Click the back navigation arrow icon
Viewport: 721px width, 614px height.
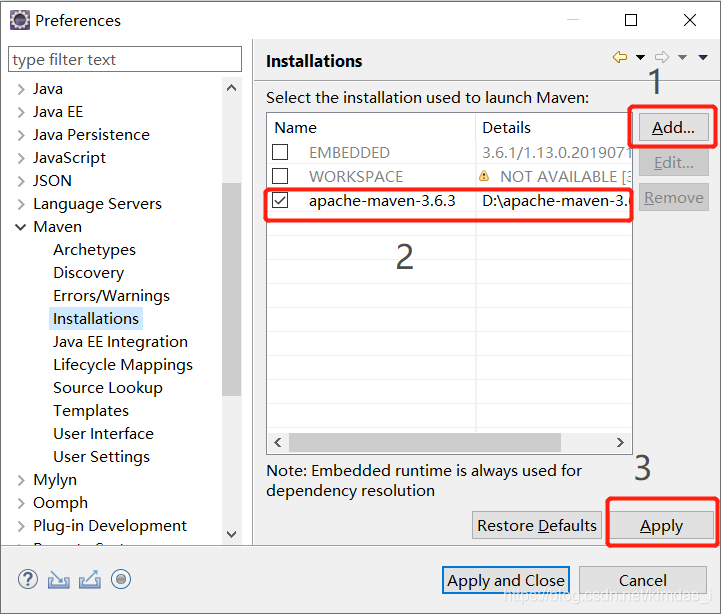619,57
